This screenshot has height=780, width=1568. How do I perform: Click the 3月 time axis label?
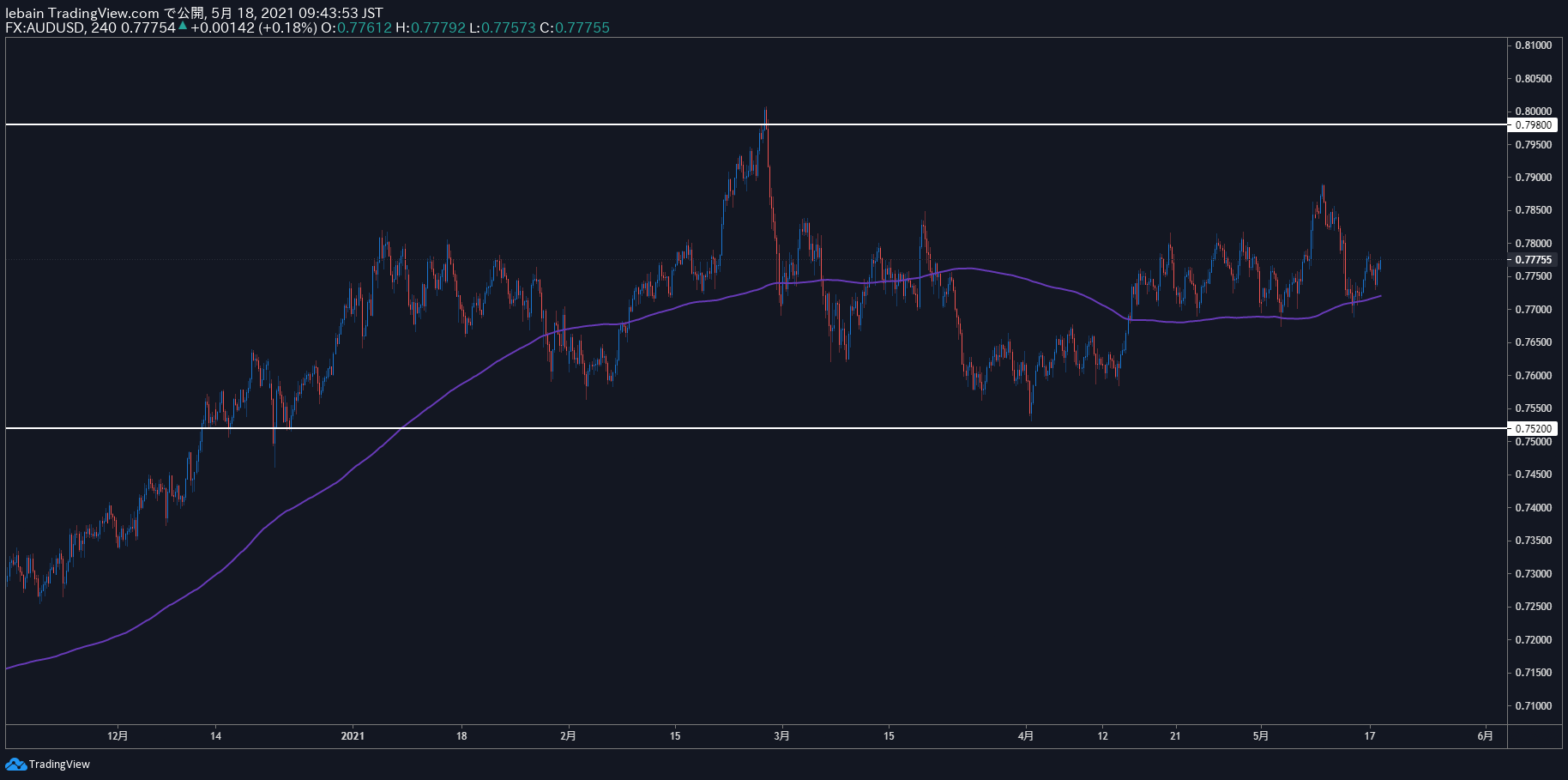click(781, 735)
